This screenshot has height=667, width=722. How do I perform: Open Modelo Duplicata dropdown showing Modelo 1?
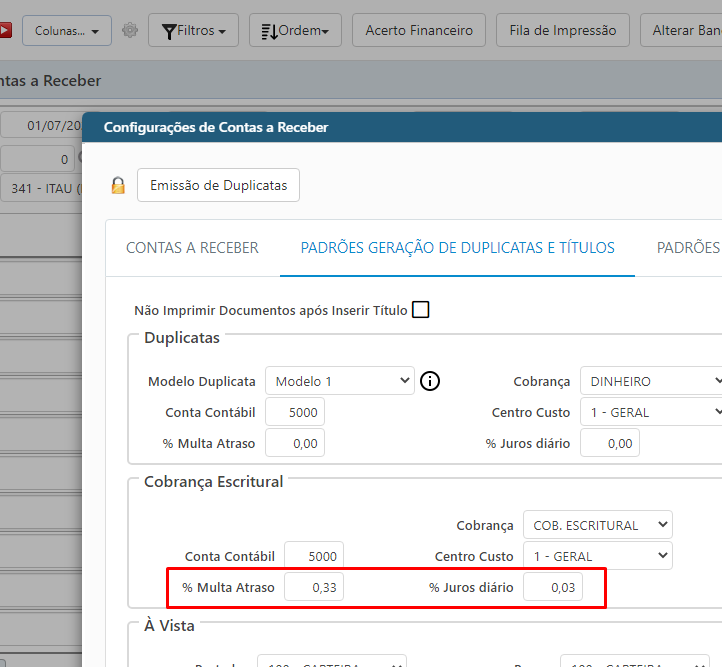[x=340, y=381]
